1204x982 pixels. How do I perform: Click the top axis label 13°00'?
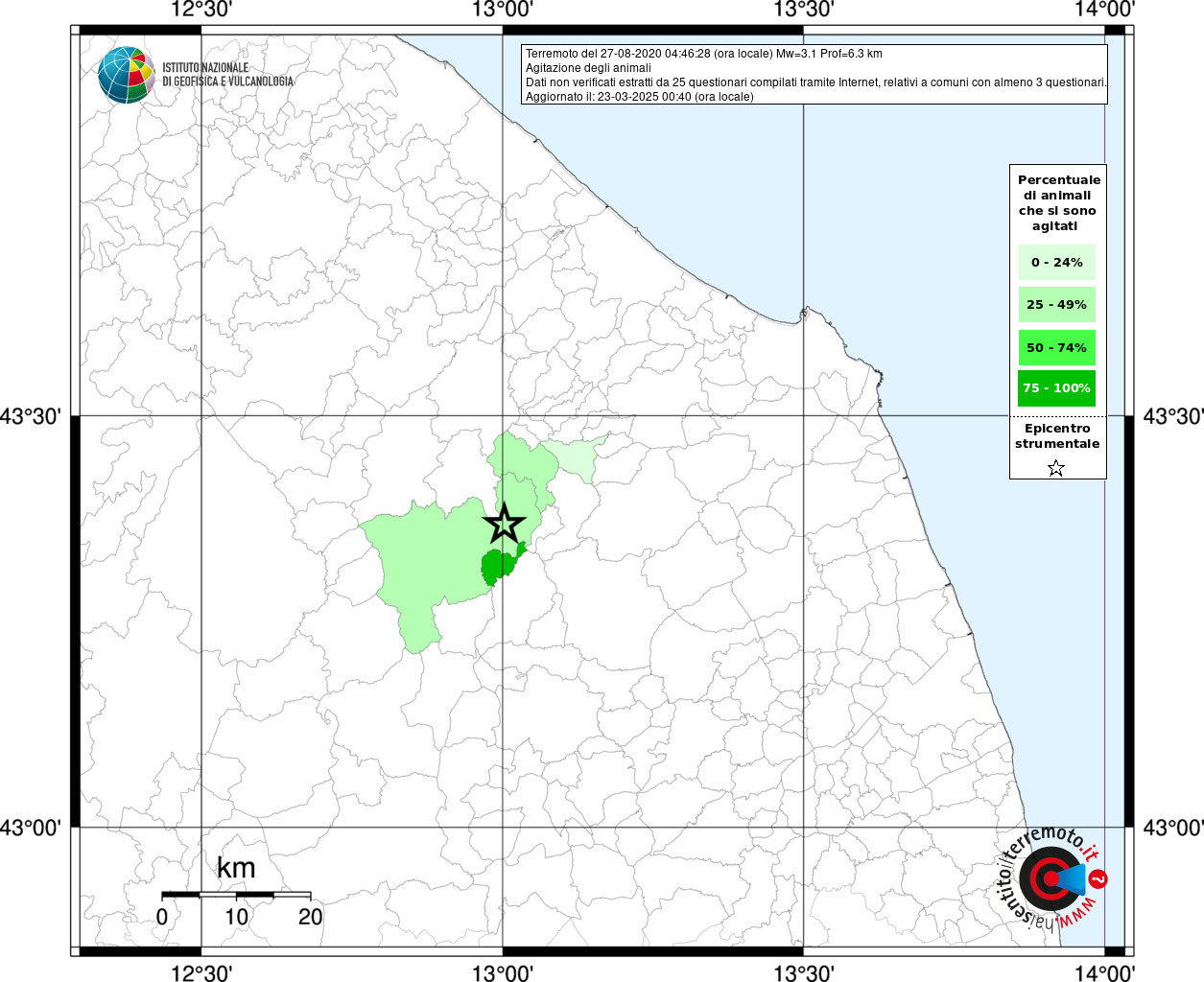[503, 10]
